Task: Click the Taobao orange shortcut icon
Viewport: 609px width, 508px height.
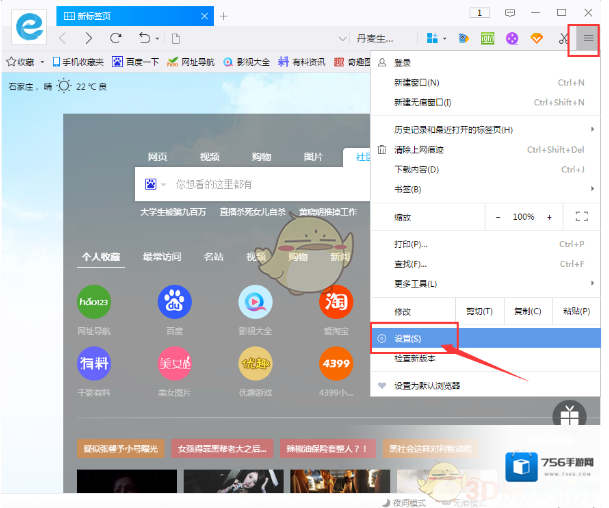Action: (x=336, y=302)
